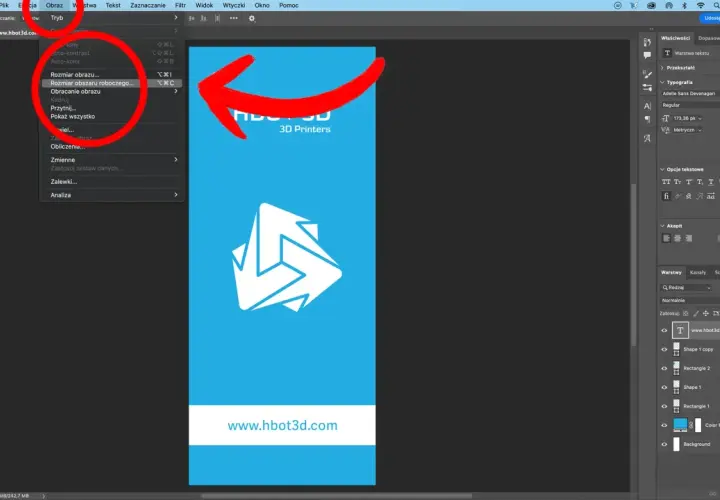Toggle the standard ligatures fi button
720x500 pixels.
tap(666, 196)
